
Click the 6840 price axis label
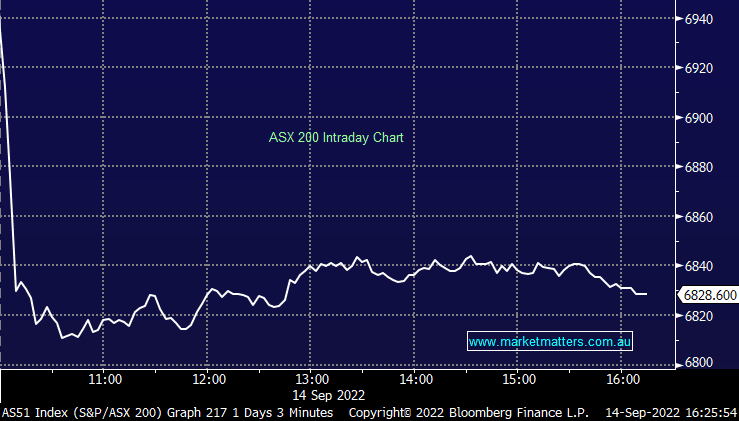click(x=708, y=266)
